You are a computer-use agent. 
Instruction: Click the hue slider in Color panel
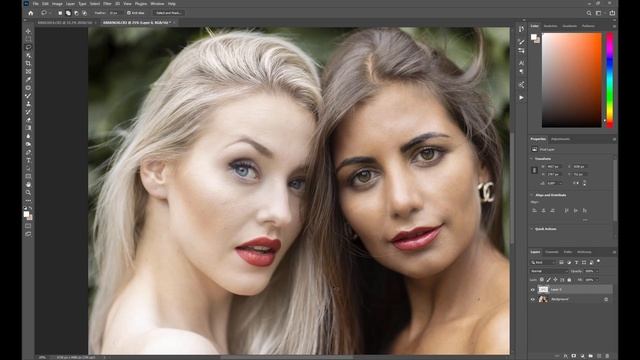pyautogui.click(x=609, y=80)
